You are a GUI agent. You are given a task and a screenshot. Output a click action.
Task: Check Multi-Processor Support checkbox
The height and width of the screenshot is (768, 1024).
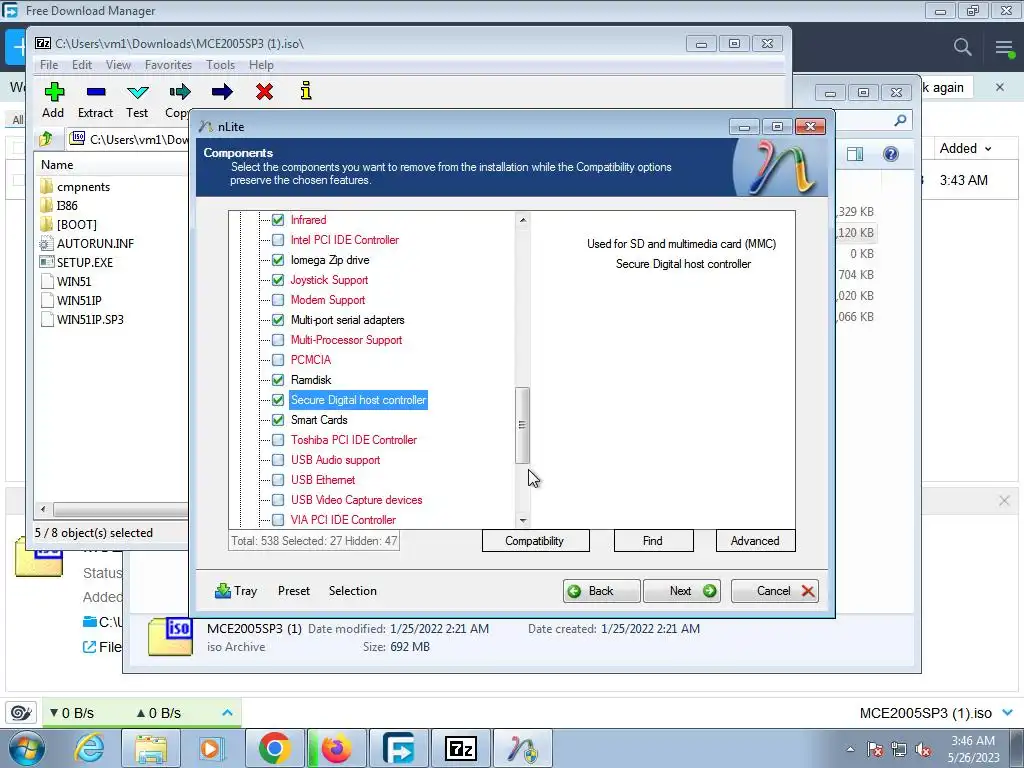[278, 340]
